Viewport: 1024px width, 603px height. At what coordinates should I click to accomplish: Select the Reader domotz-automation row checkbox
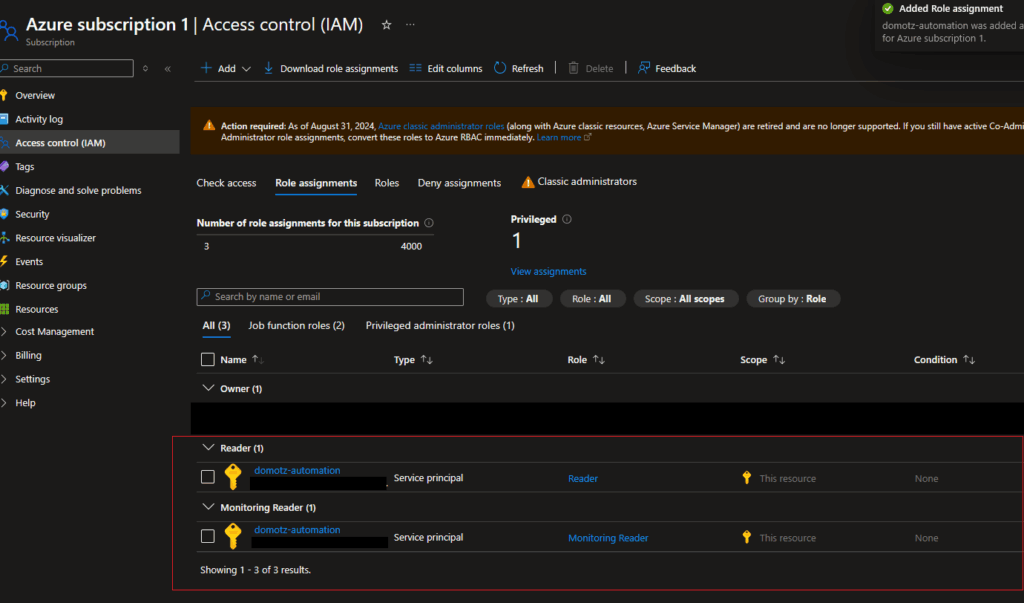click(208, 478)
